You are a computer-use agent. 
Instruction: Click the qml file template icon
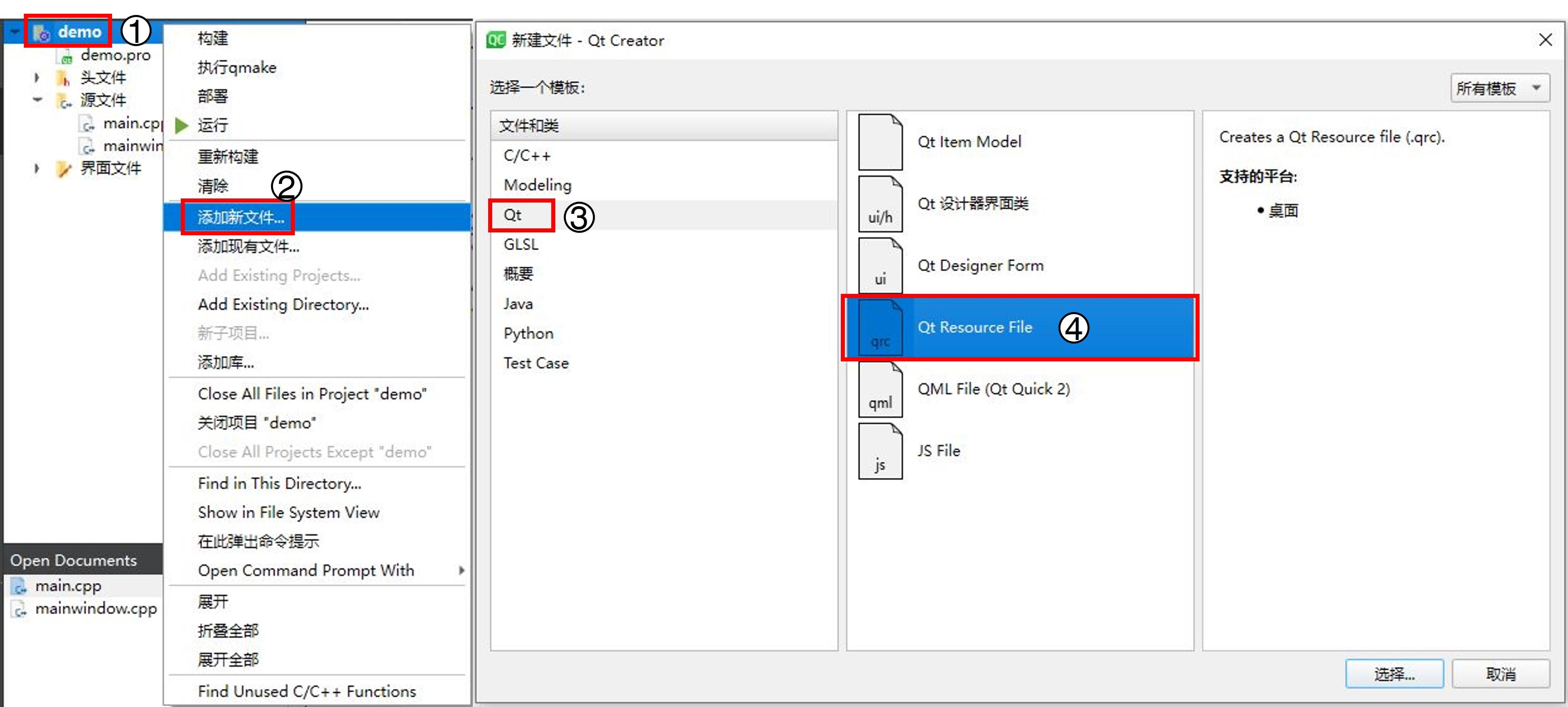(x=880, y=389)
